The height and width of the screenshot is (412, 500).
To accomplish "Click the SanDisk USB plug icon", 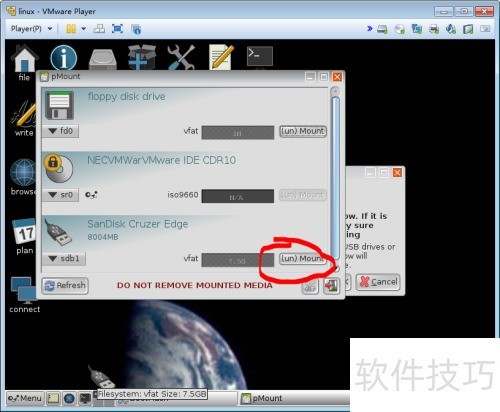I will pyautogui.click(x=59, y=232).
